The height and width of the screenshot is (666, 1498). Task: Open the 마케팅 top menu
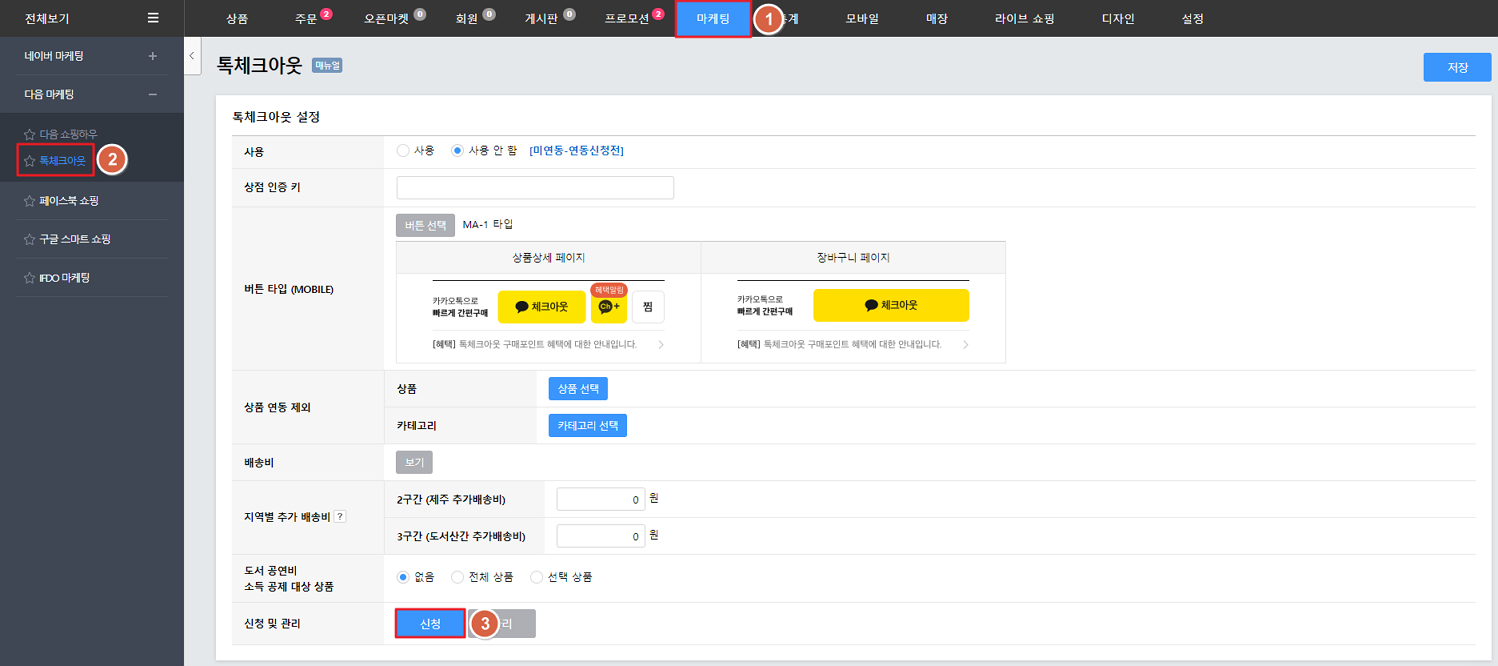713,19
